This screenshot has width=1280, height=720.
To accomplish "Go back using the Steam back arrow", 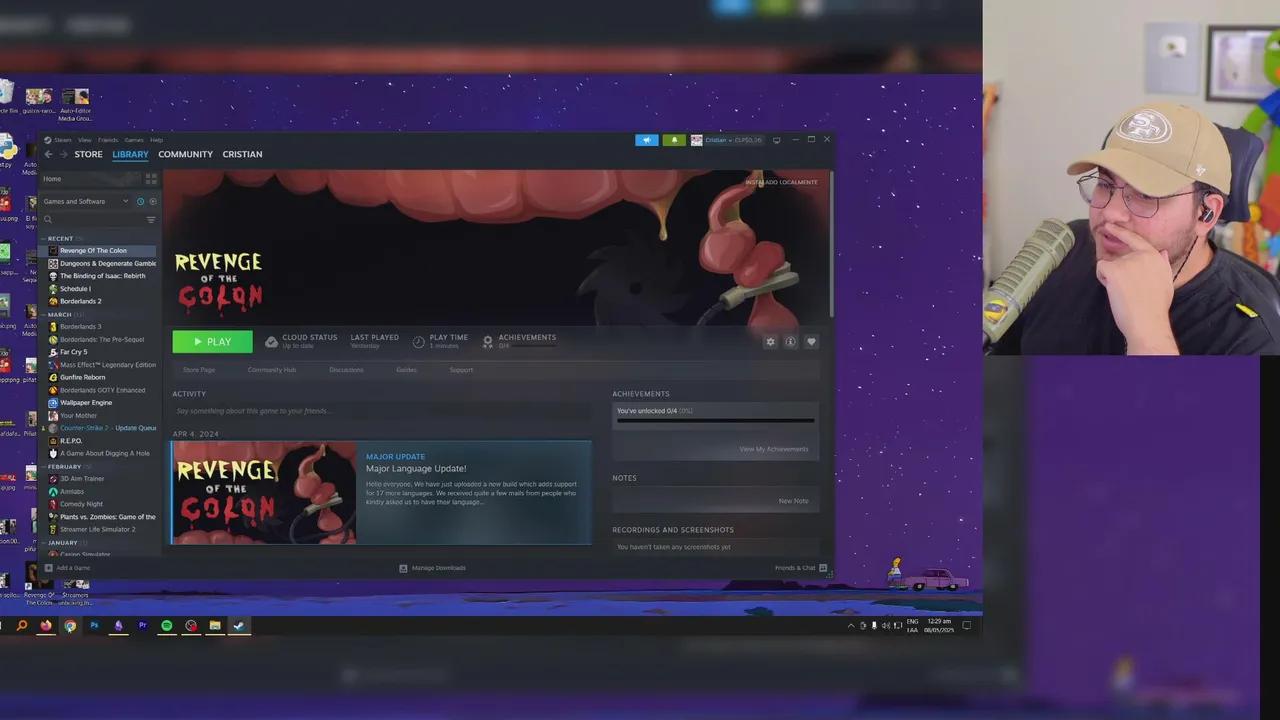I will [x=48, y=154].
